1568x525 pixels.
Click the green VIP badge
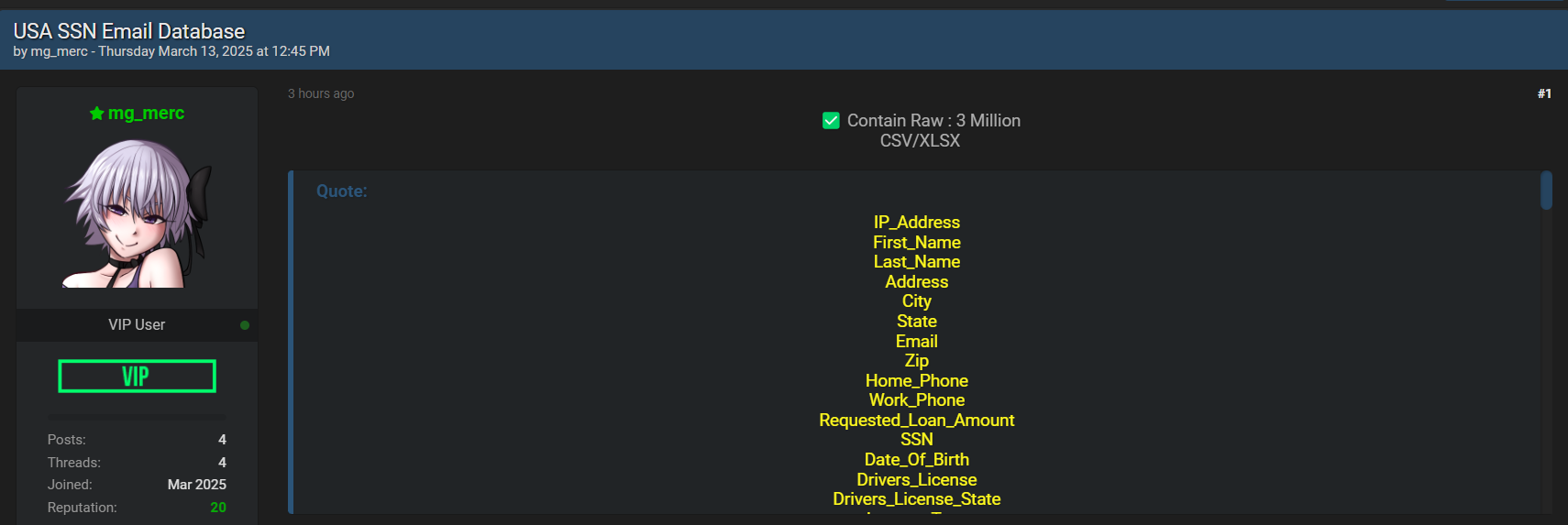click(137, 376)
